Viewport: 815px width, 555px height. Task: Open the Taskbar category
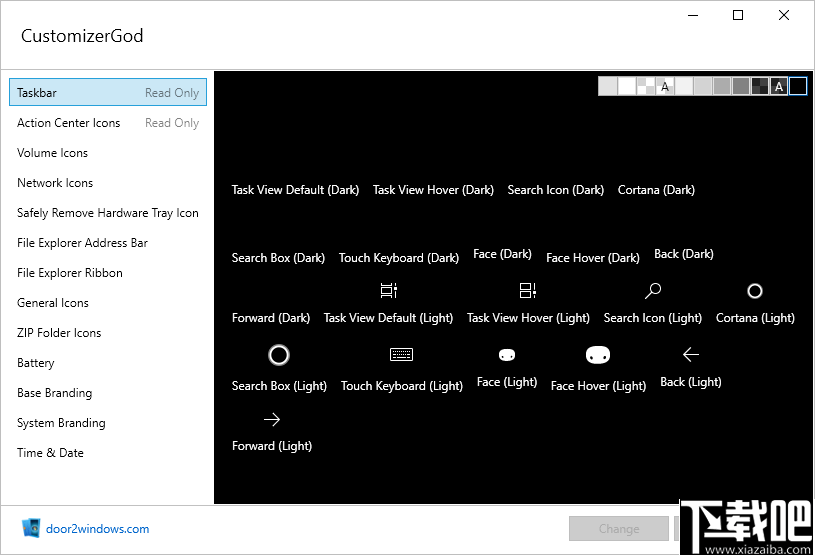point(108,92)
